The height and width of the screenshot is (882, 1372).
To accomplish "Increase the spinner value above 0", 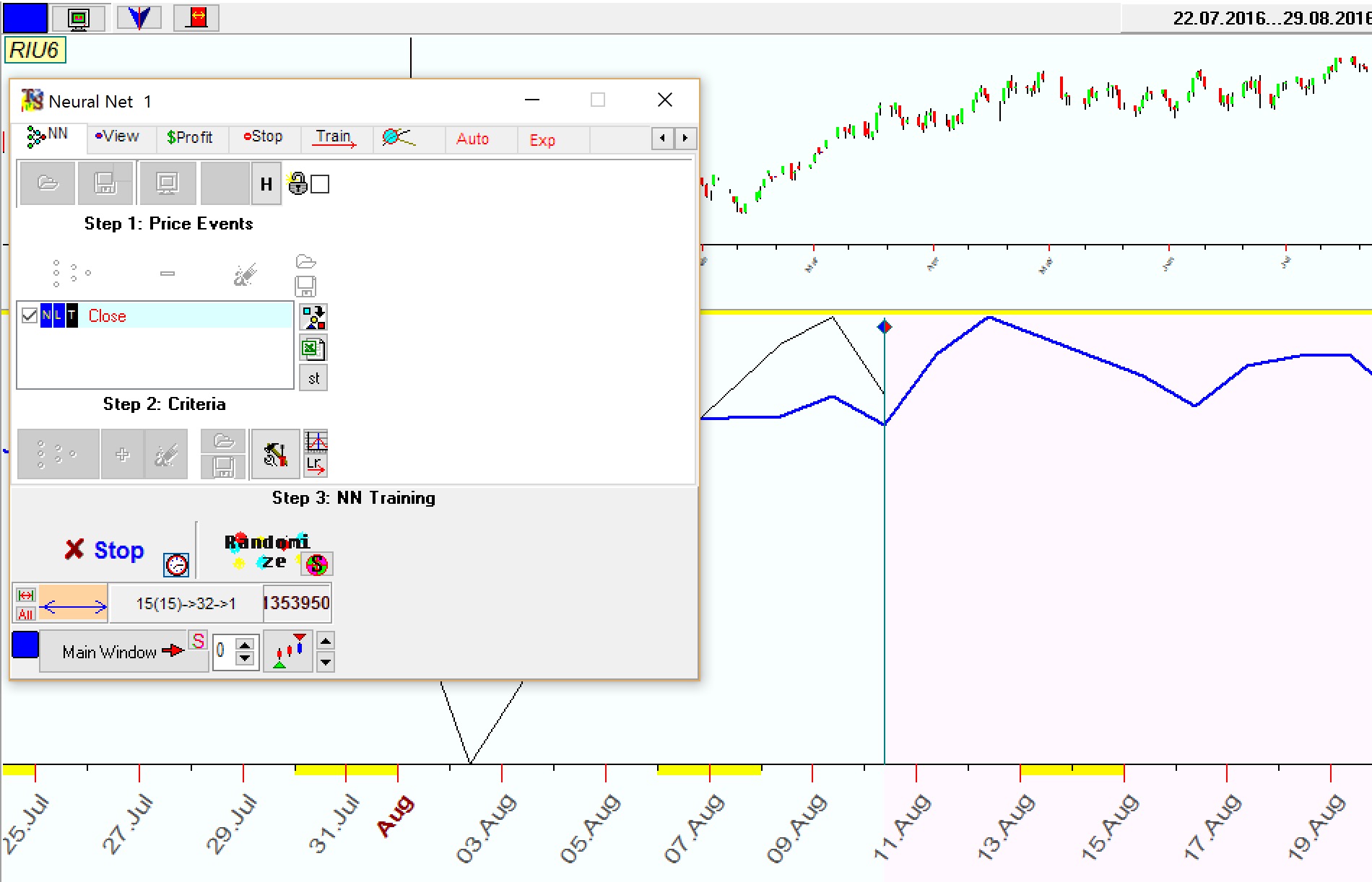I will [245, 645].
